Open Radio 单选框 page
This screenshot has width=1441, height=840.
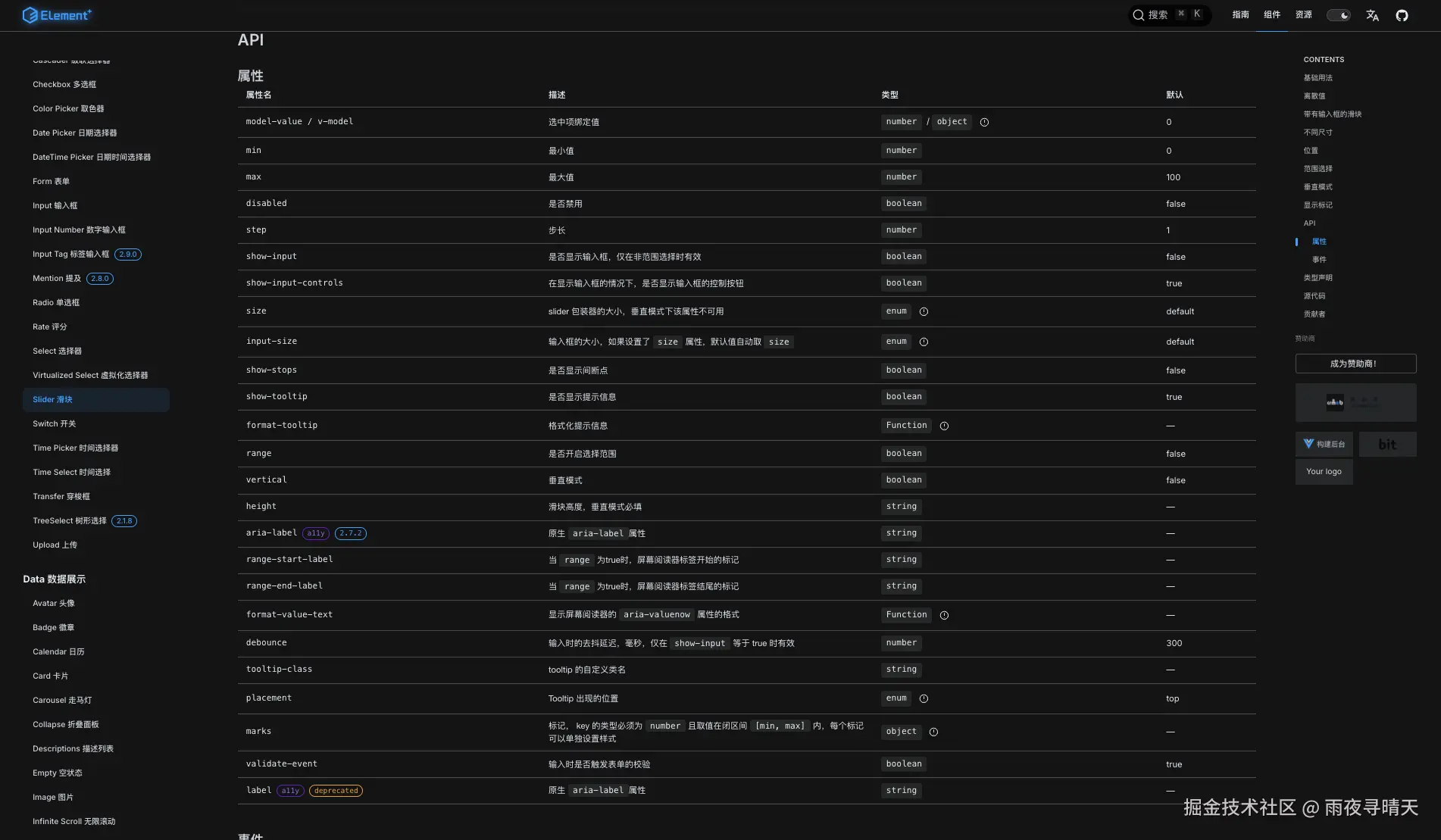tap(56, 303)
